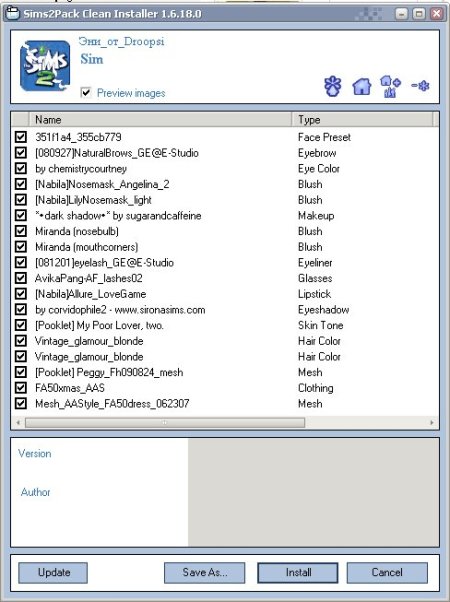Toggle checkbox for AvikaPang-AF_lashes02
Screen dimensions: 450x602
[x=21, y=278]
